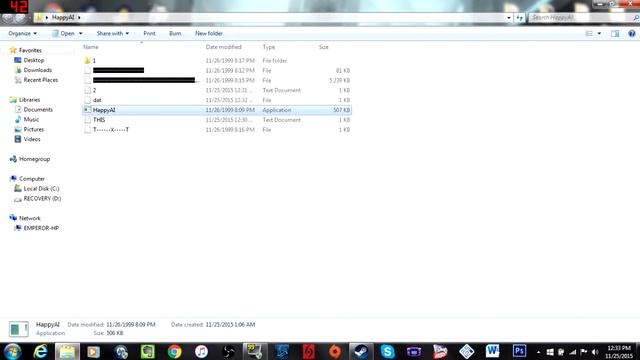Screen dimensions: 640x360
Task: Click the change view icon
Action: (x=589, y=33)
